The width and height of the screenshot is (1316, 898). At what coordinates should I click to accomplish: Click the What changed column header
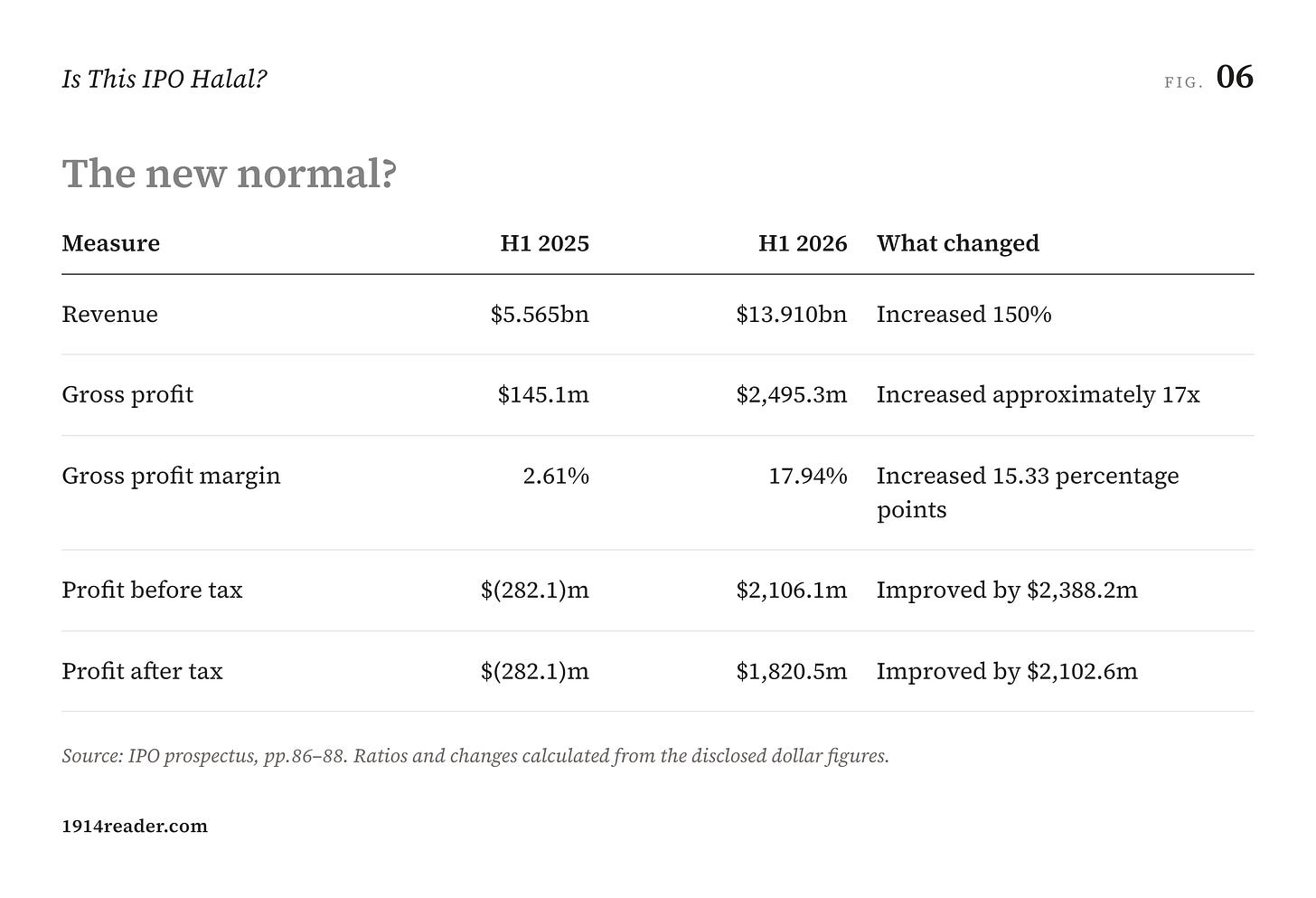[958, 243]
